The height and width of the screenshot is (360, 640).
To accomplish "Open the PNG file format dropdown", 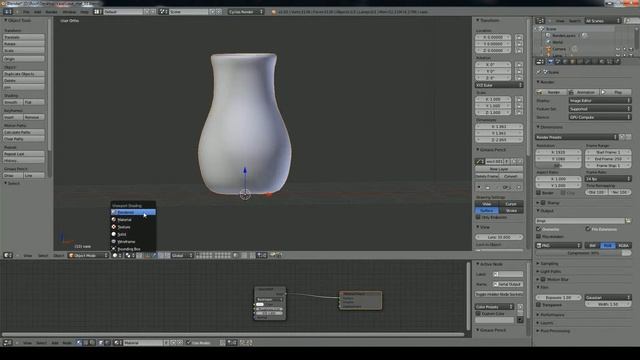I will tap(558, 245).
